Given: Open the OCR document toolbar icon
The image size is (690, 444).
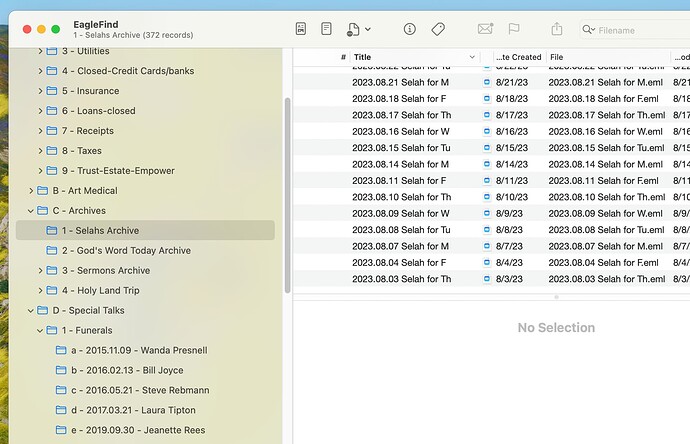Looking at the screenshot, I should coord(301,29).
